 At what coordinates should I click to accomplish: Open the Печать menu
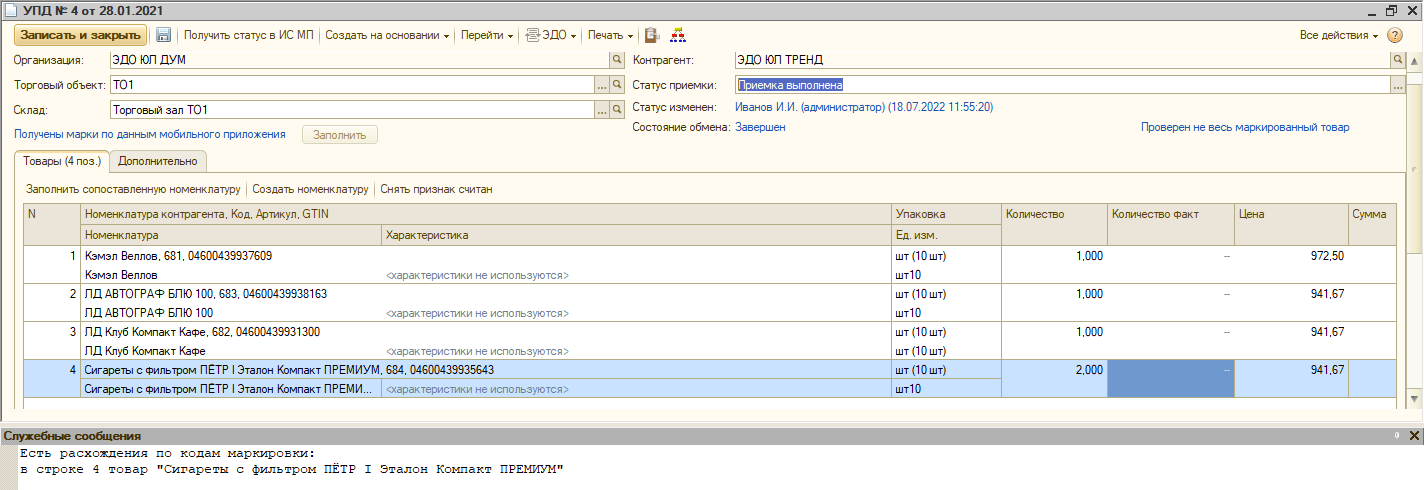pyautogui.click(x=610, y=35)
